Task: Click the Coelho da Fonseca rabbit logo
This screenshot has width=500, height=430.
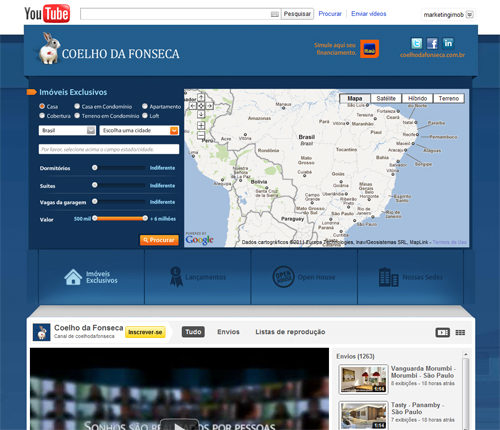Action: tap(49, 48)
